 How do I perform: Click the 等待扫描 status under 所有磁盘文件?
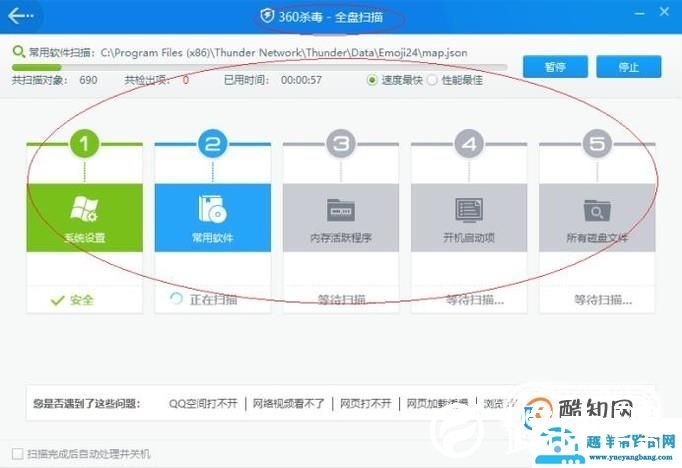point(603,300)
